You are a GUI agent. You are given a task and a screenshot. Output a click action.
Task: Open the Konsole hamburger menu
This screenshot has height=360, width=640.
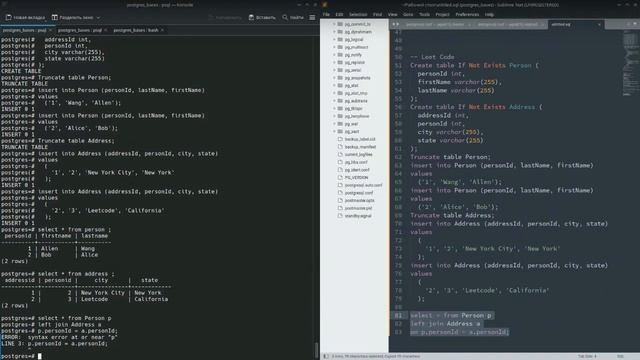[312, 18]
